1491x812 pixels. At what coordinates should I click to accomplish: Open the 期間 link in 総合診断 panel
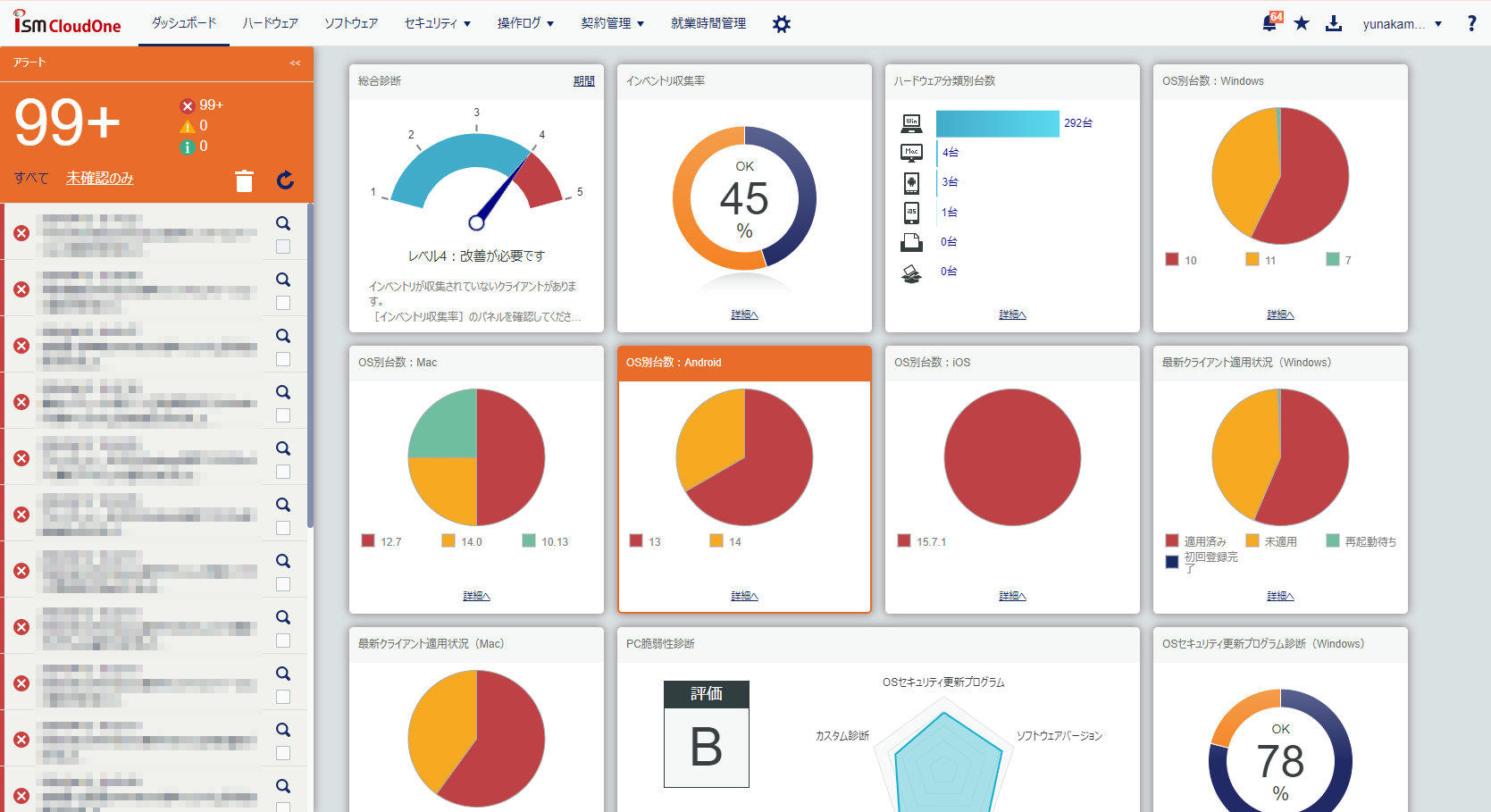584,81
